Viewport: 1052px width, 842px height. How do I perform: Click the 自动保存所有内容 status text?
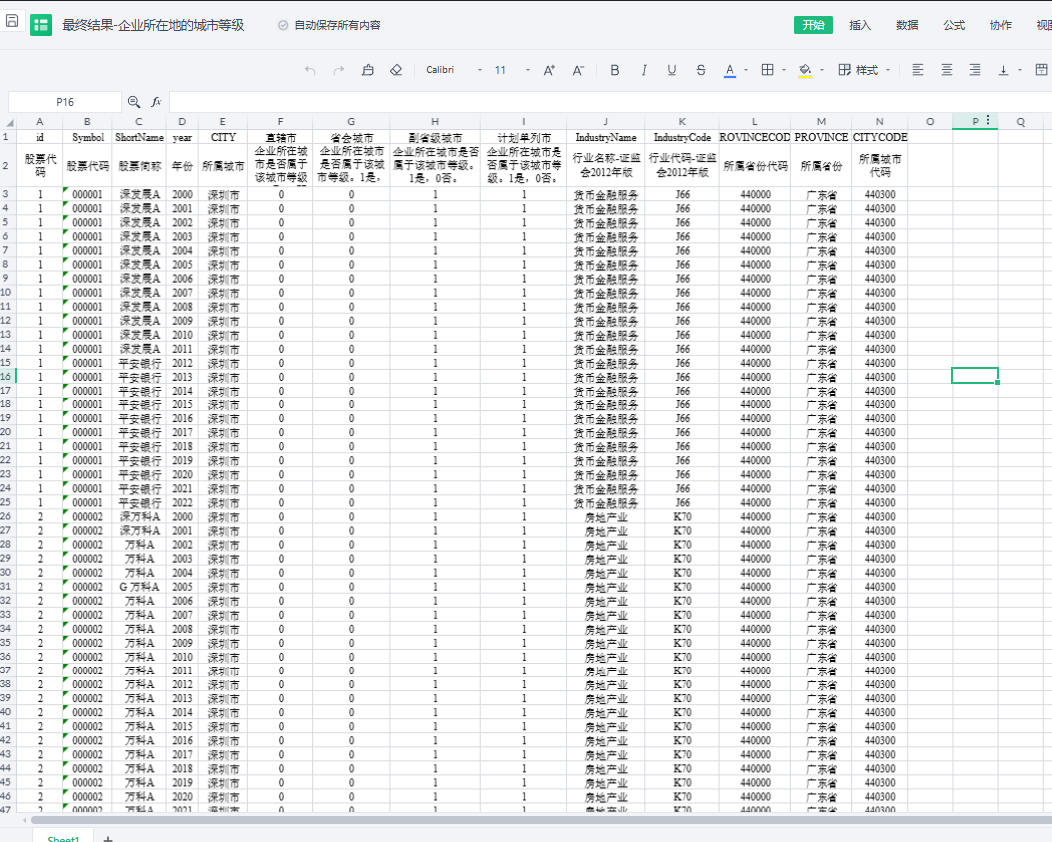tap(337, 25)
